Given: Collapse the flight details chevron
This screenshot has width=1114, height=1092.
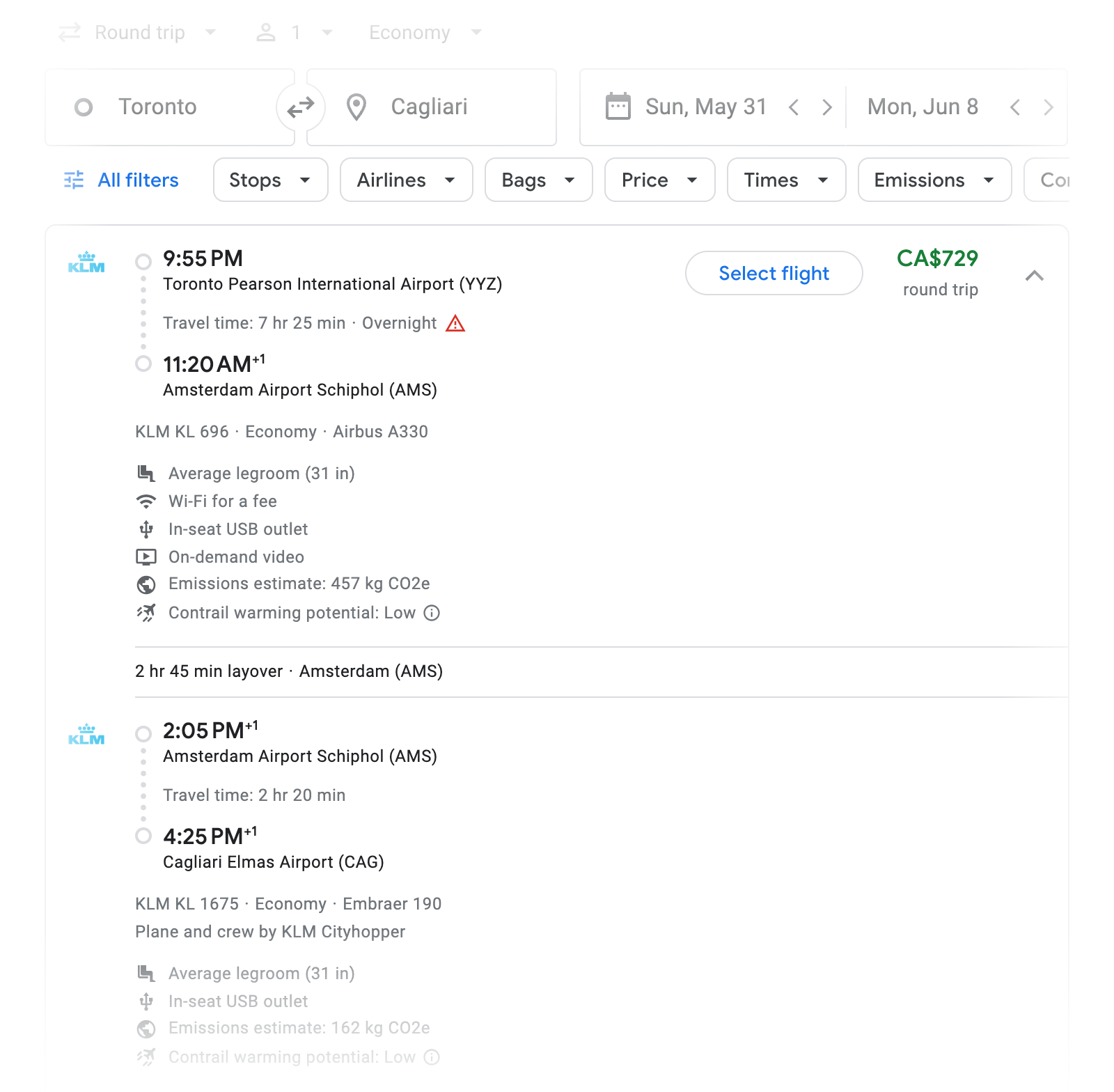Looking at the screenshot, I should click(1034, 276).
